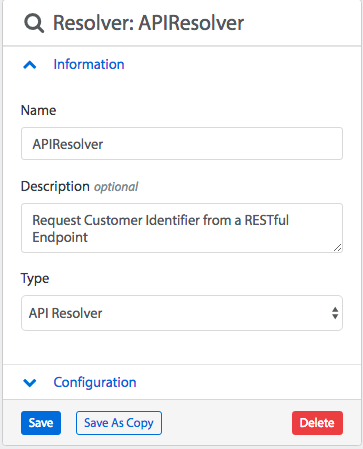Click the API Resolver text in Type
Image resolution: width=363 pixels, height=449 pixels.
[65, 313]
